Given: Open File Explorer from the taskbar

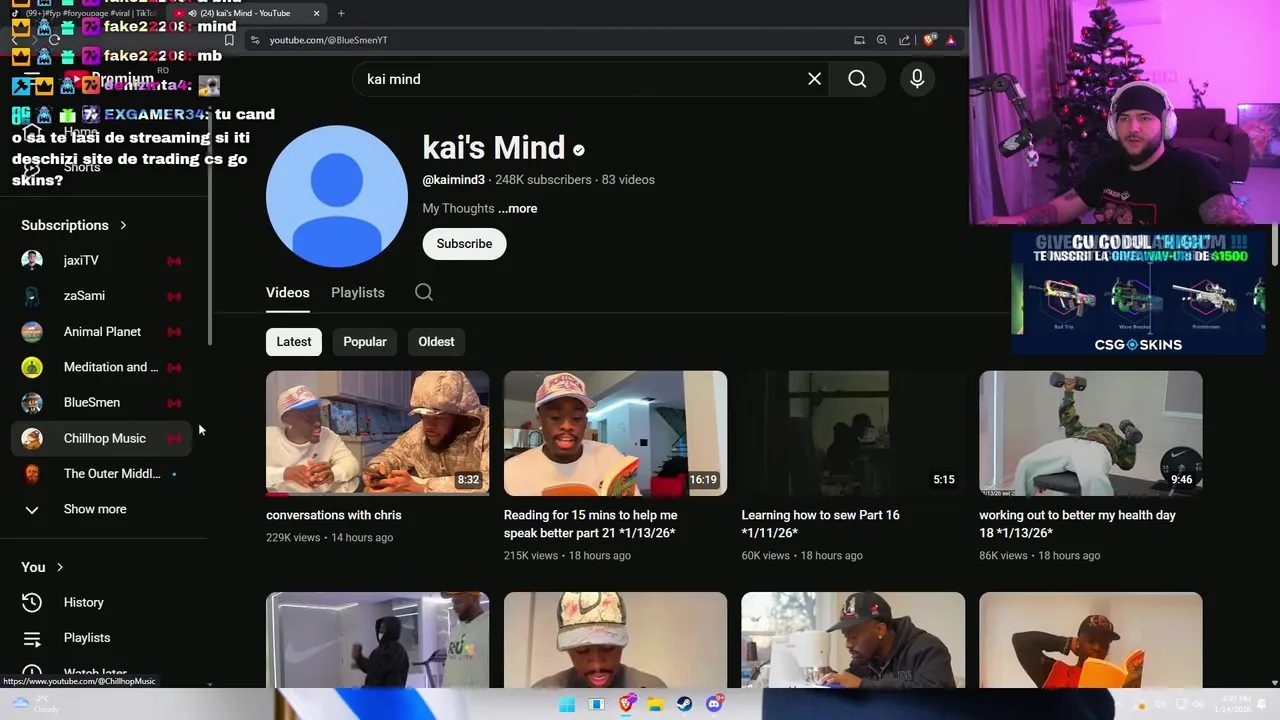Looking at the screenshot, I should pyautogui.click(x=655, y=704).
